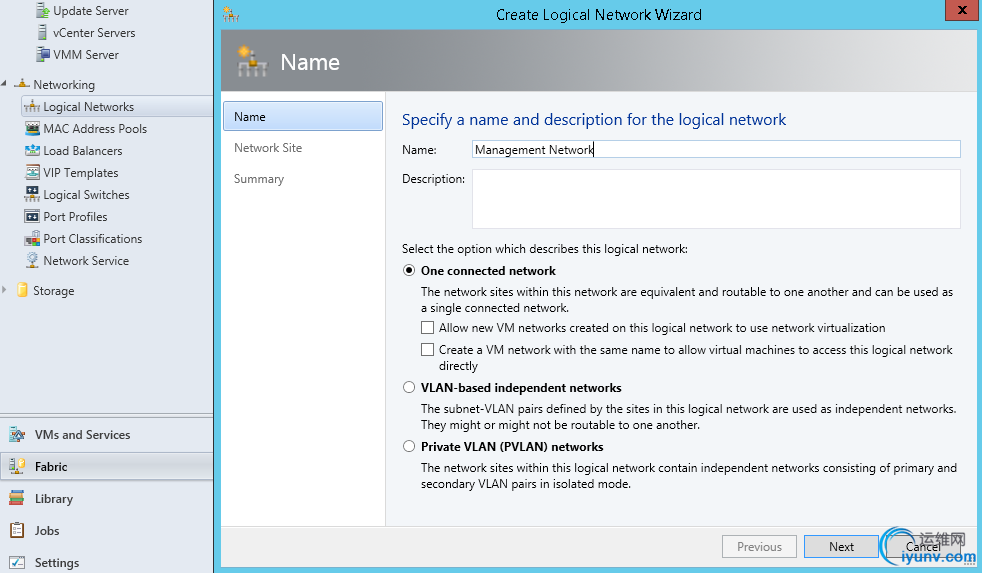Select Network Service tree item

(x=86, y=261)
